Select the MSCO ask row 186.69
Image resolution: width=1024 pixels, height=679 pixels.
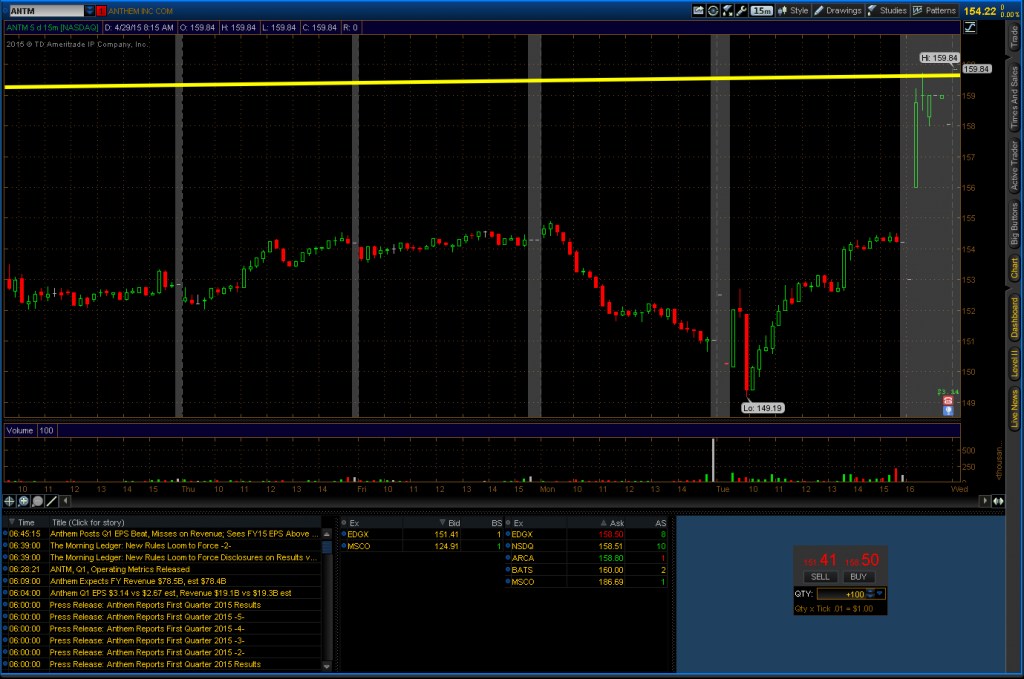[x=586, y=582]
